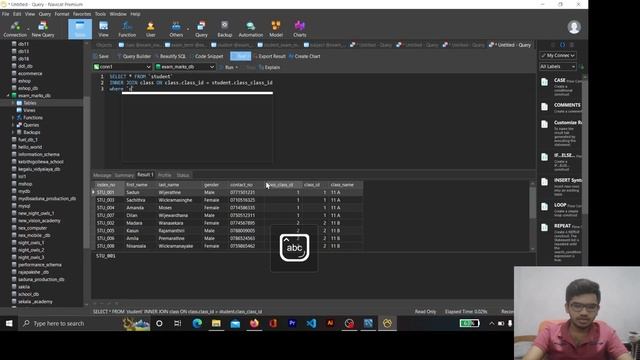Select the school_db database
This screenshot has height=360, width=640.
pyautogui.click(x=29, y=294)
